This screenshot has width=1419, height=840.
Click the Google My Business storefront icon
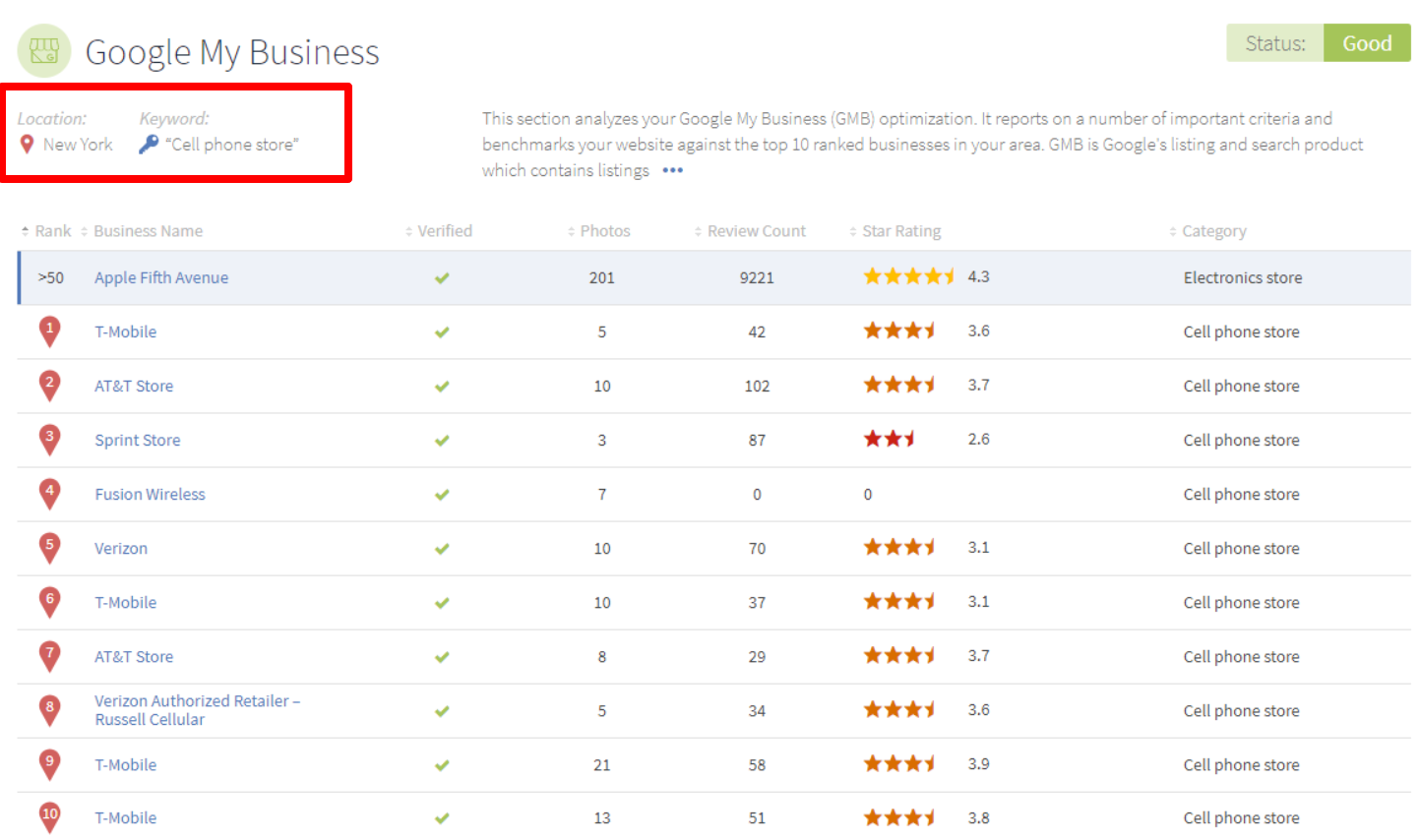pyautogui.click(x=44, y=51)
